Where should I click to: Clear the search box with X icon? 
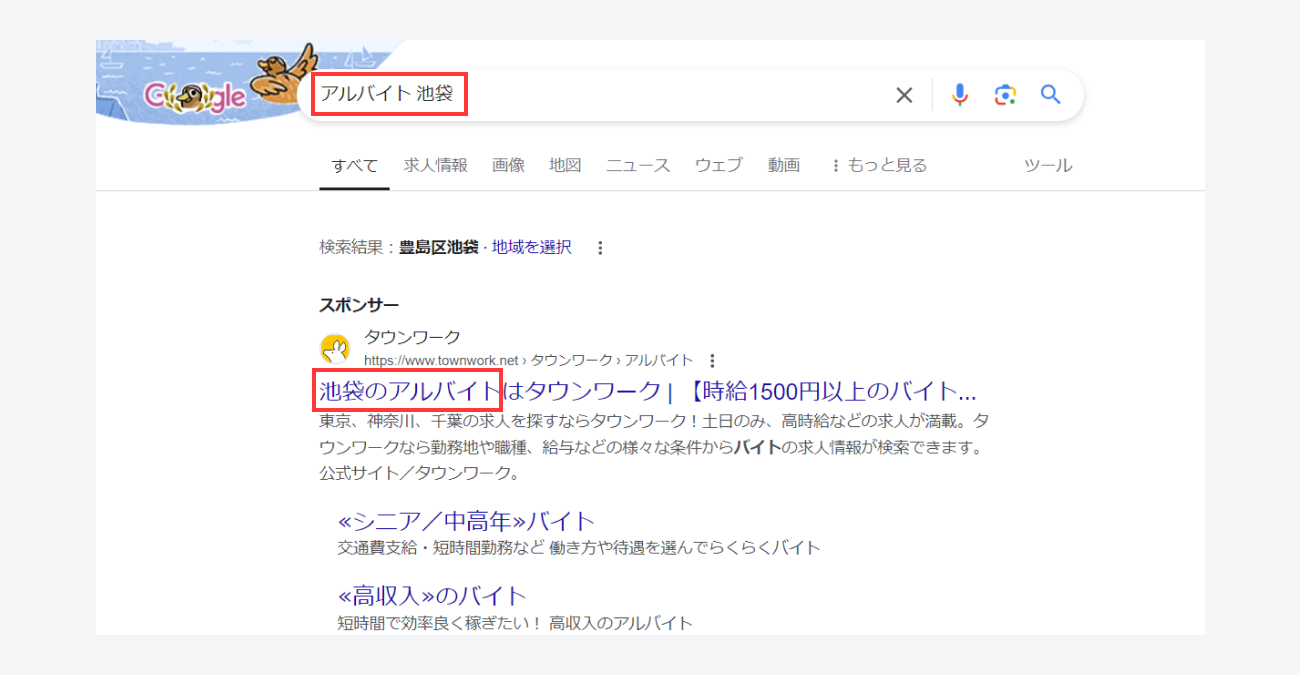click(904, 95)
